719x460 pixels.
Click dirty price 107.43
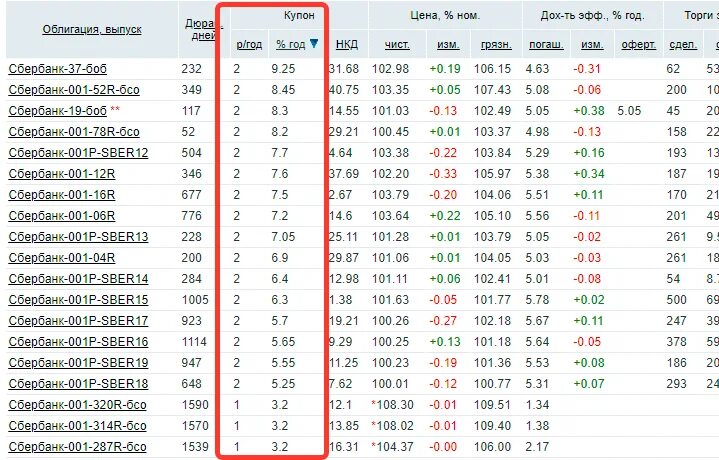click(492, 90)
